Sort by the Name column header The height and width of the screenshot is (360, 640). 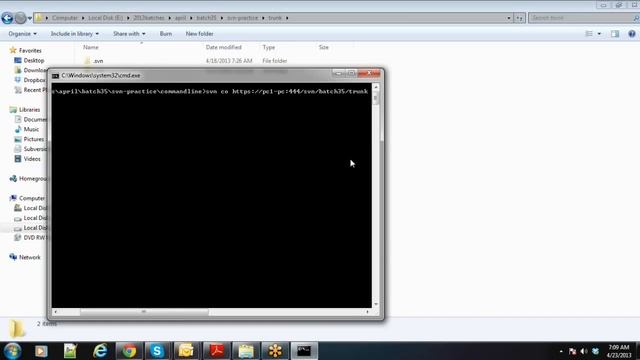(x=91, y=47)
